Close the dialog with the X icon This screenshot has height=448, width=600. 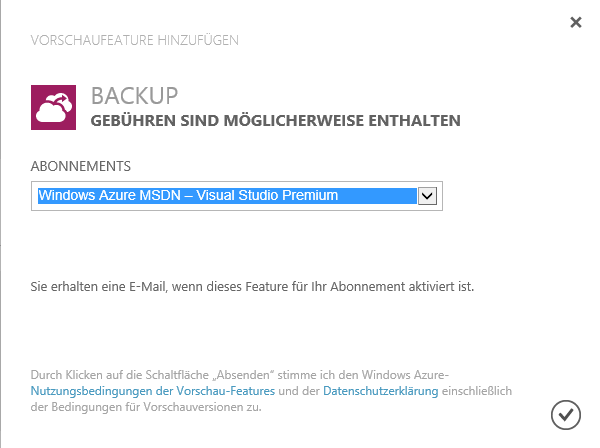click(575, 22)
